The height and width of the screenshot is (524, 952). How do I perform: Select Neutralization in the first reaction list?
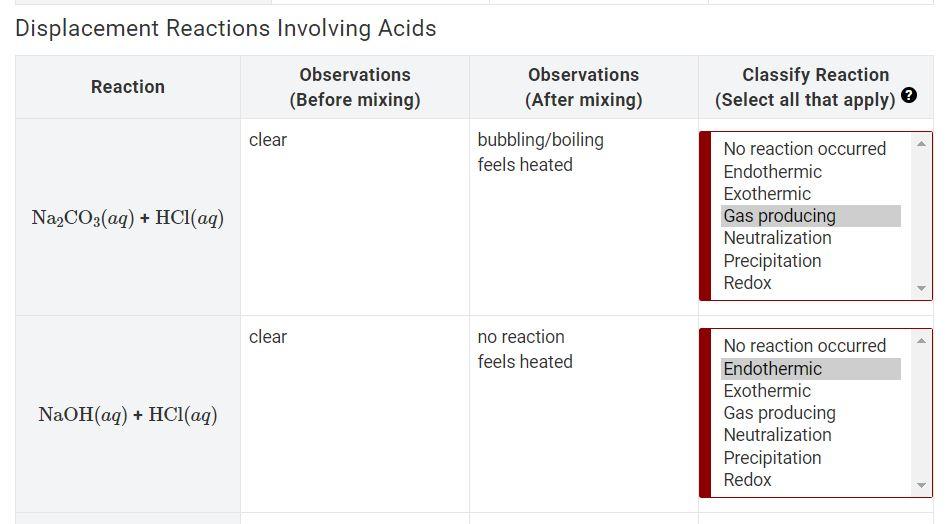click(811, 238)
